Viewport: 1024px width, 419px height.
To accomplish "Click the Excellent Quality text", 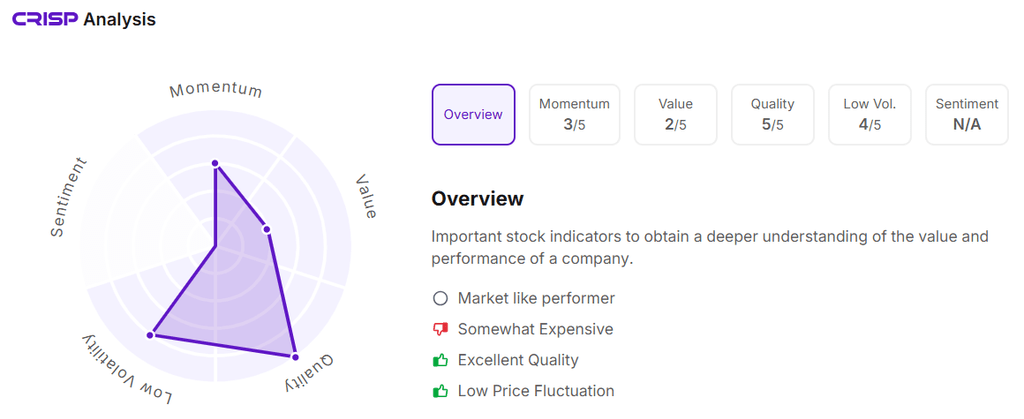I will click(518, 360).
